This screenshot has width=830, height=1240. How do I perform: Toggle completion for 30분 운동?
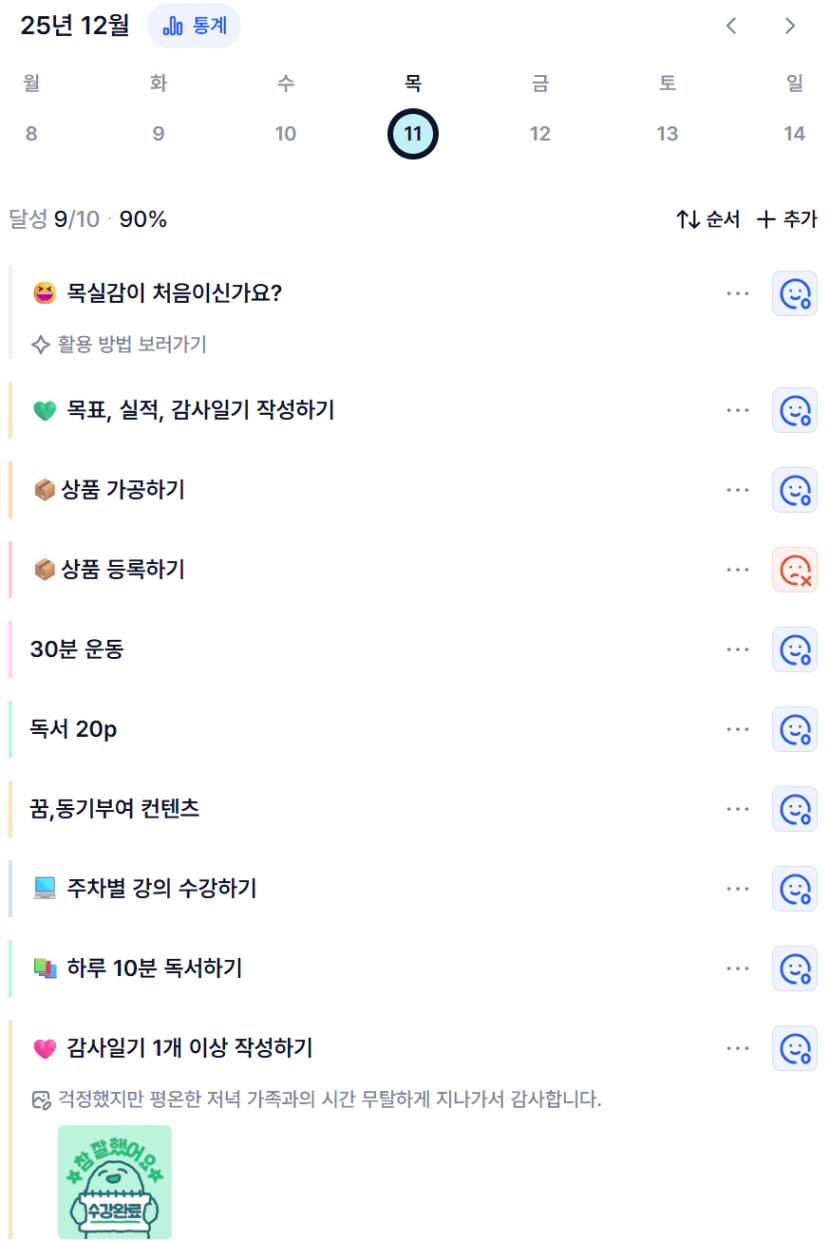(x=794, y=650)
